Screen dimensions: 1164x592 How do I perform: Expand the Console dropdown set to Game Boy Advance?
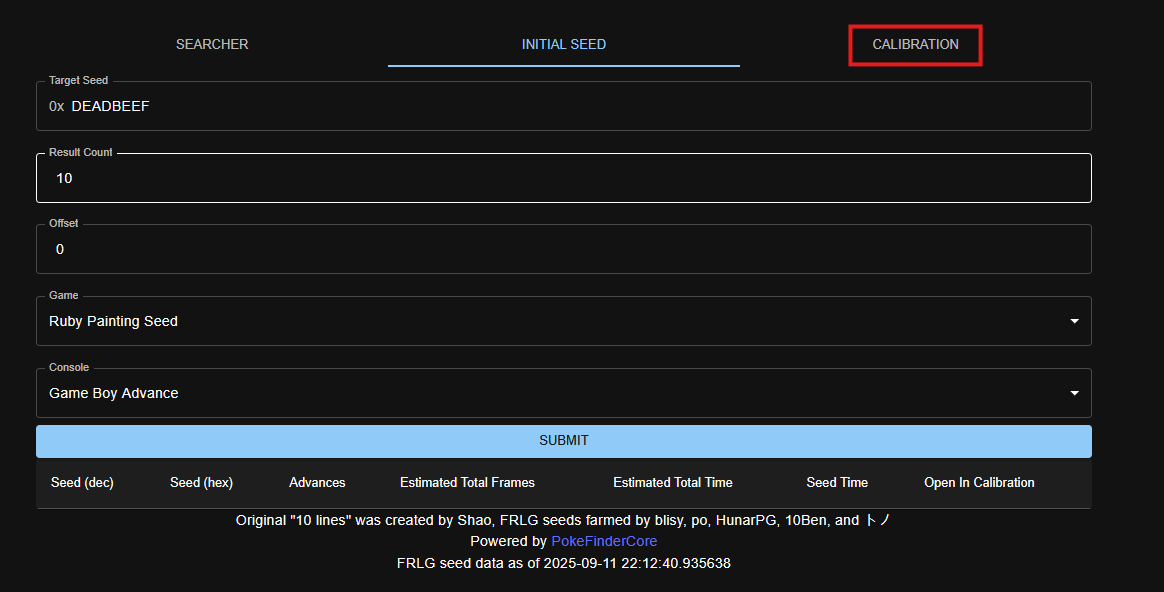pyautogui.click(x=550, y=393)
